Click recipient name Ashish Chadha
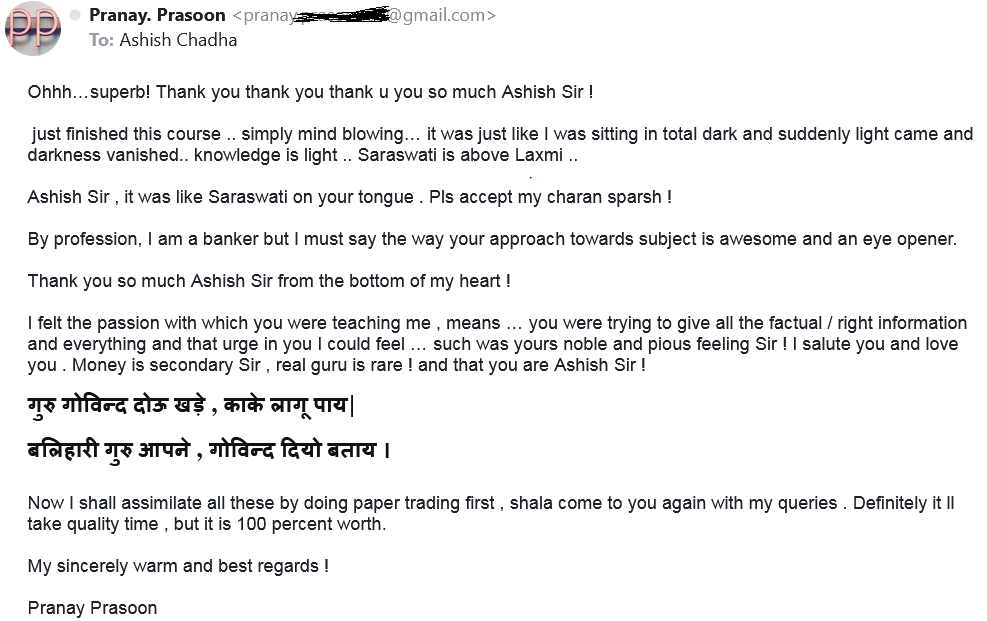 [x=178, y=40]
